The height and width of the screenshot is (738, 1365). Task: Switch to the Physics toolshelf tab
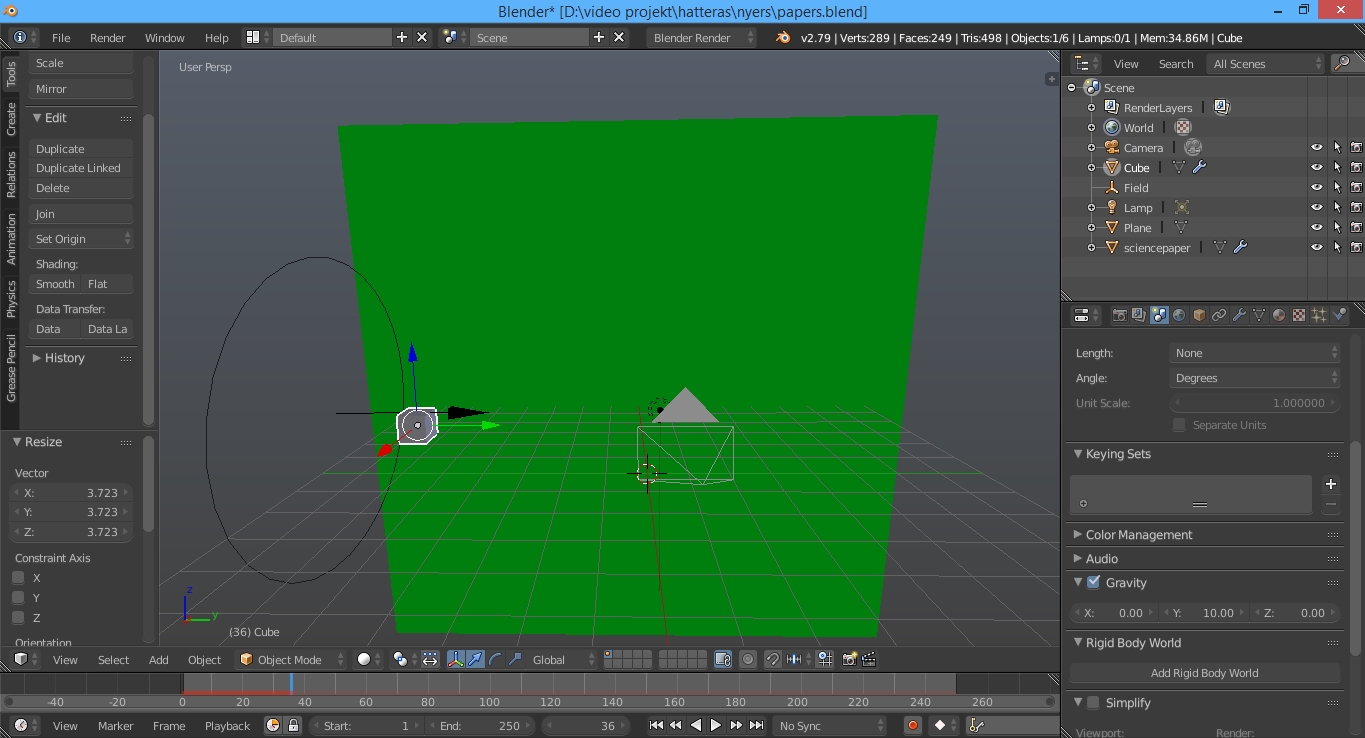coord(11,298)
